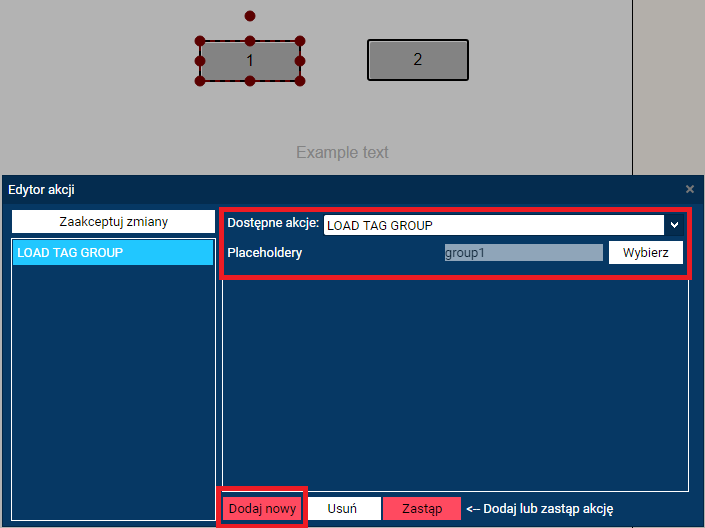Click the Placeholdery field containing group1
This screenshot has width=705, height=528.
coord(523,253)
